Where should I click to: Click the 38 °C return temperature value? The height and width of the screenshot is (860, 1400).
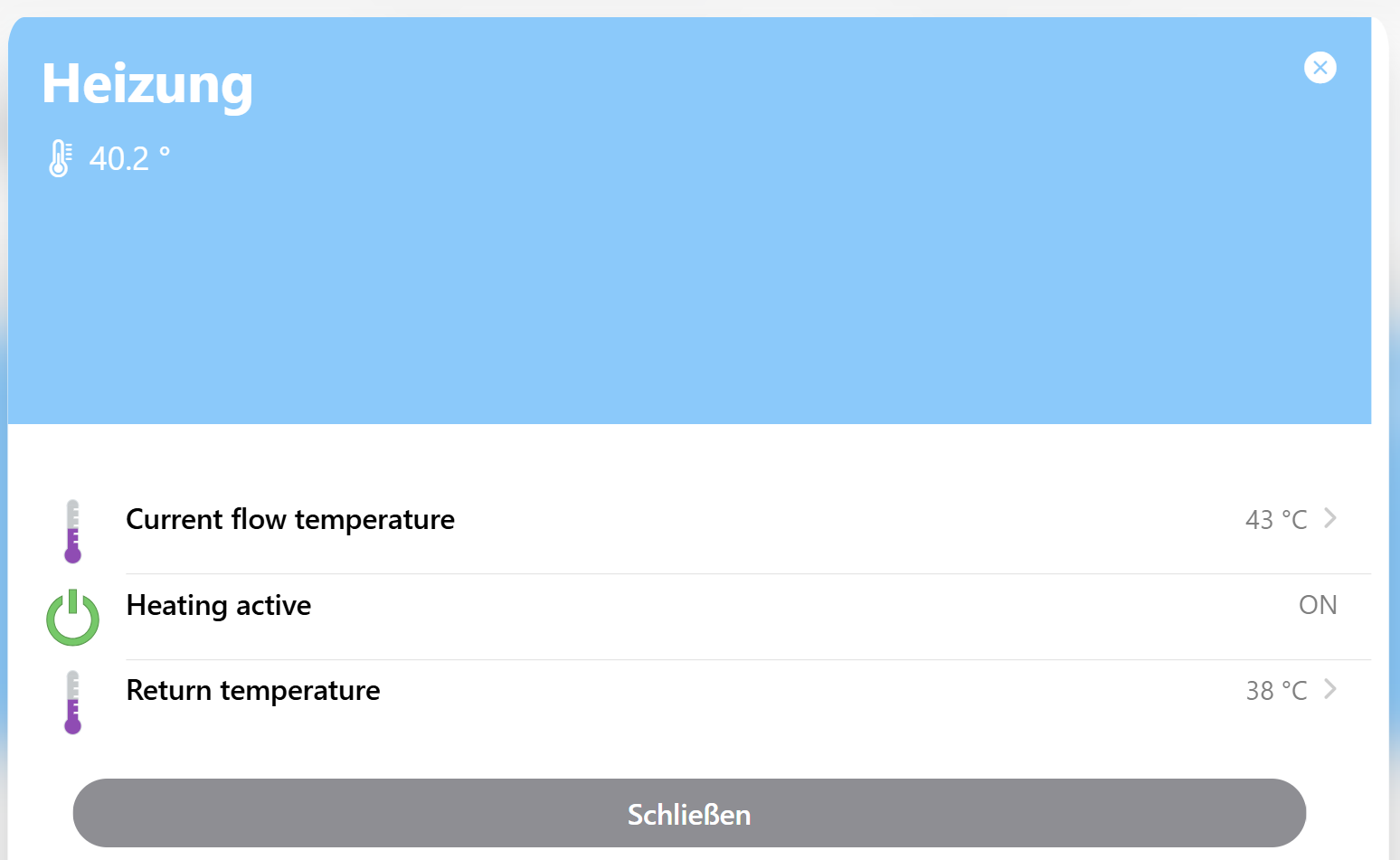pos(1275,691)
